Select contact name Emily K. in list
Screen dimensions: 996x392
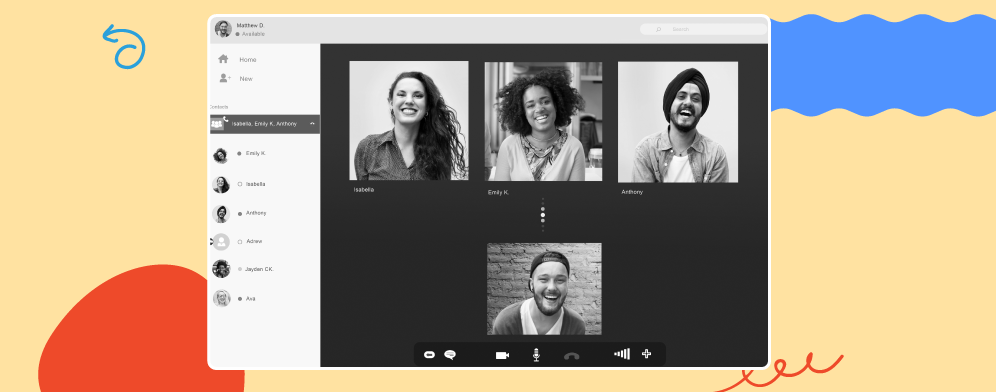256,154
